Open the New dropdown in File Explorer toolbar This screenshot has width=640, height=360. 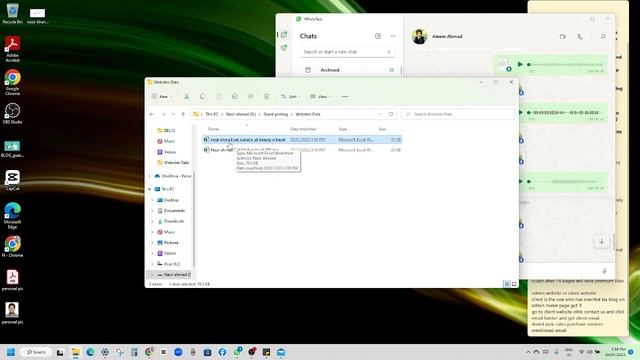point(162,97)
